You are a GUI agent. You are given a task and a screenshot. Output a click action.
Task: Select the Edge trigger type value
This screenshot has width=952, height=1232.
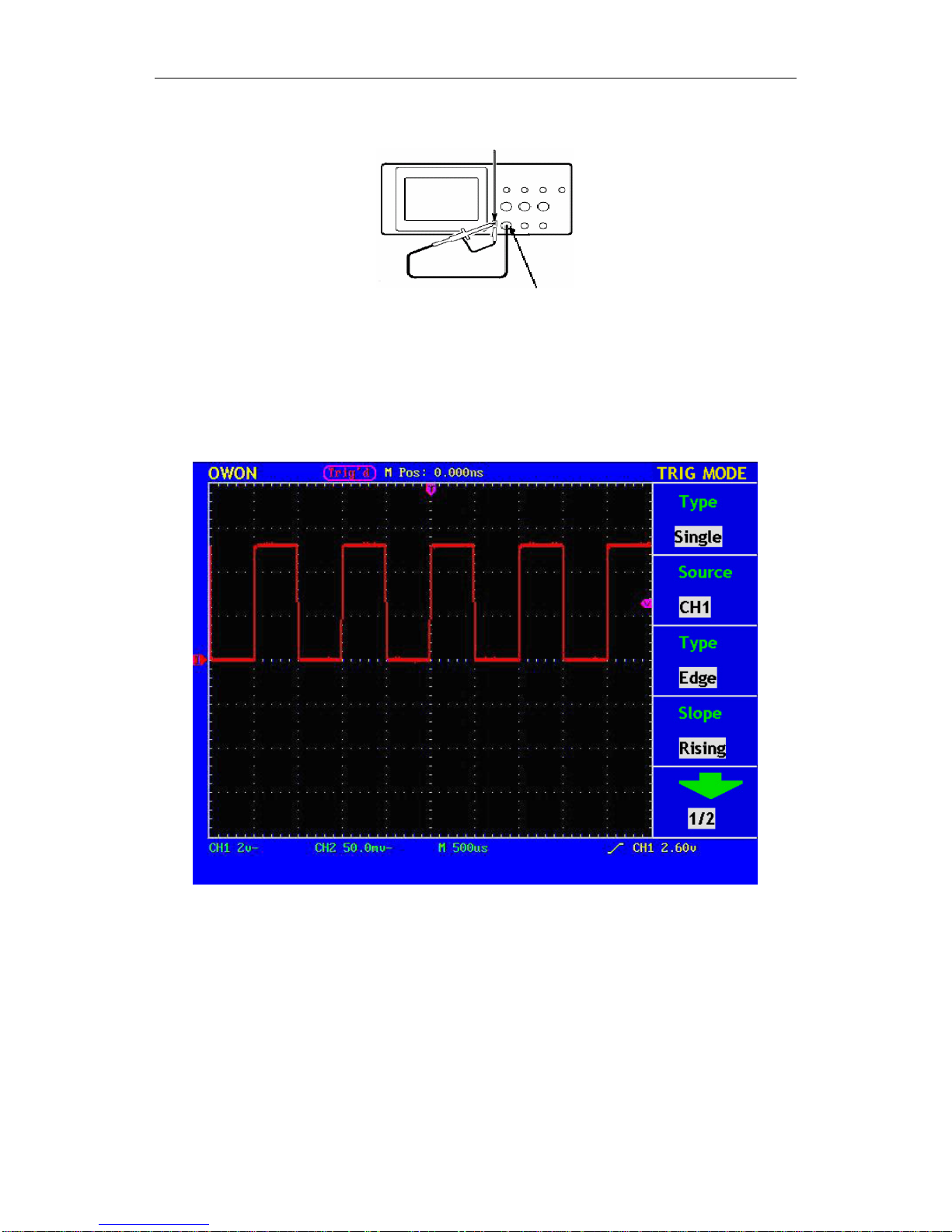(698, 678)
